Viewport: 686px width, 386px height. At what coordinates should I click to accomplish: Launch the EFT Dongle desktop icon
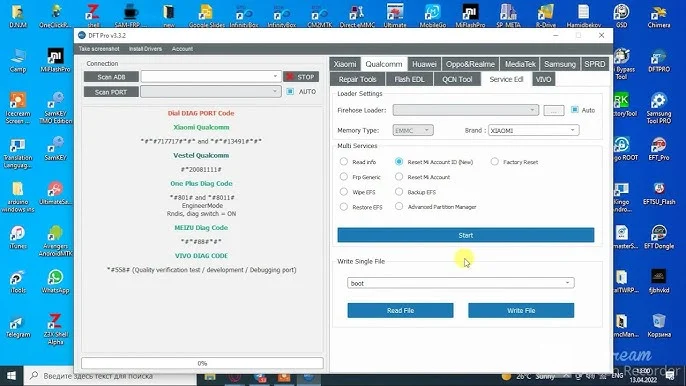(659, 237)
